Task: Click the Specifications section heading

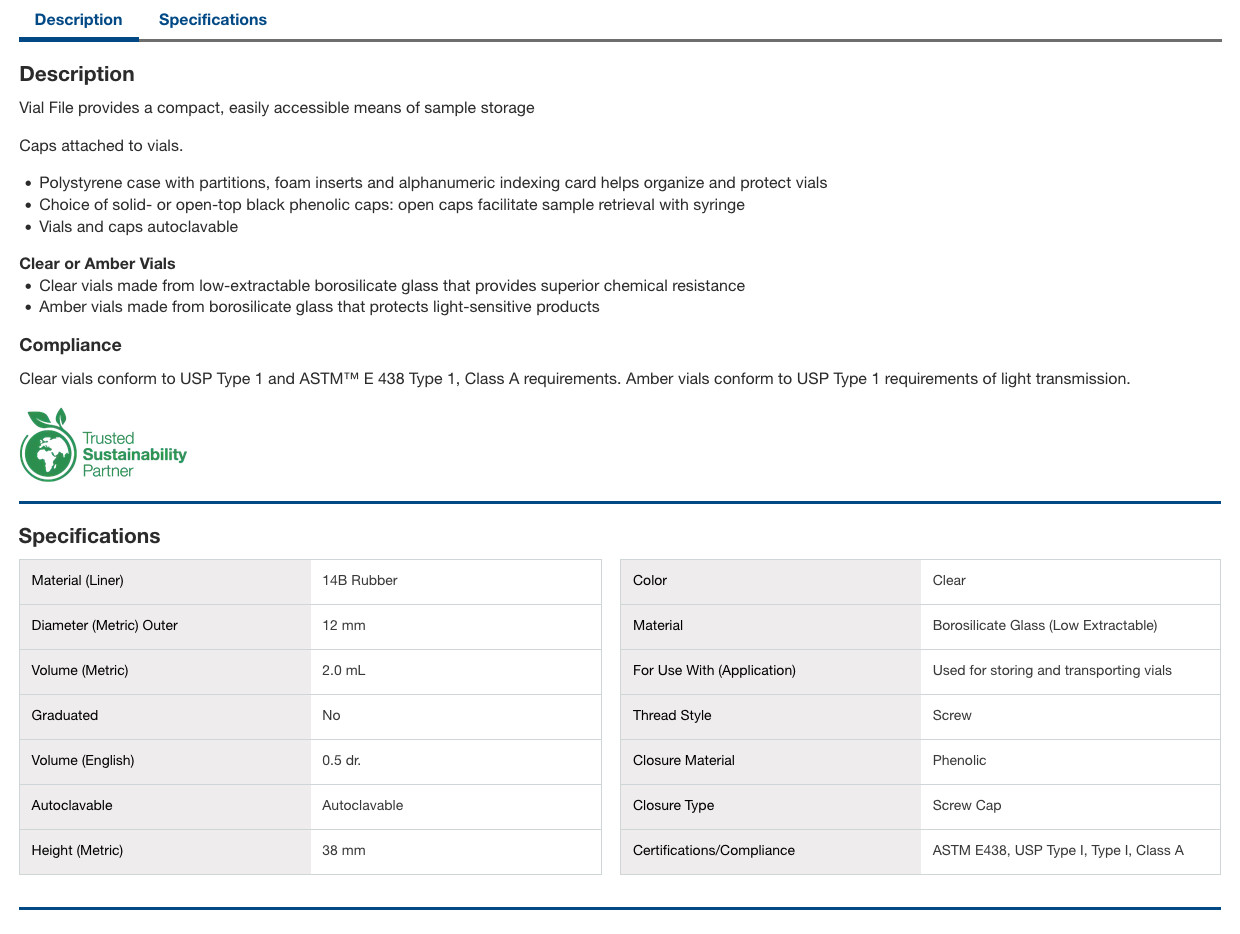Action: 90,536
